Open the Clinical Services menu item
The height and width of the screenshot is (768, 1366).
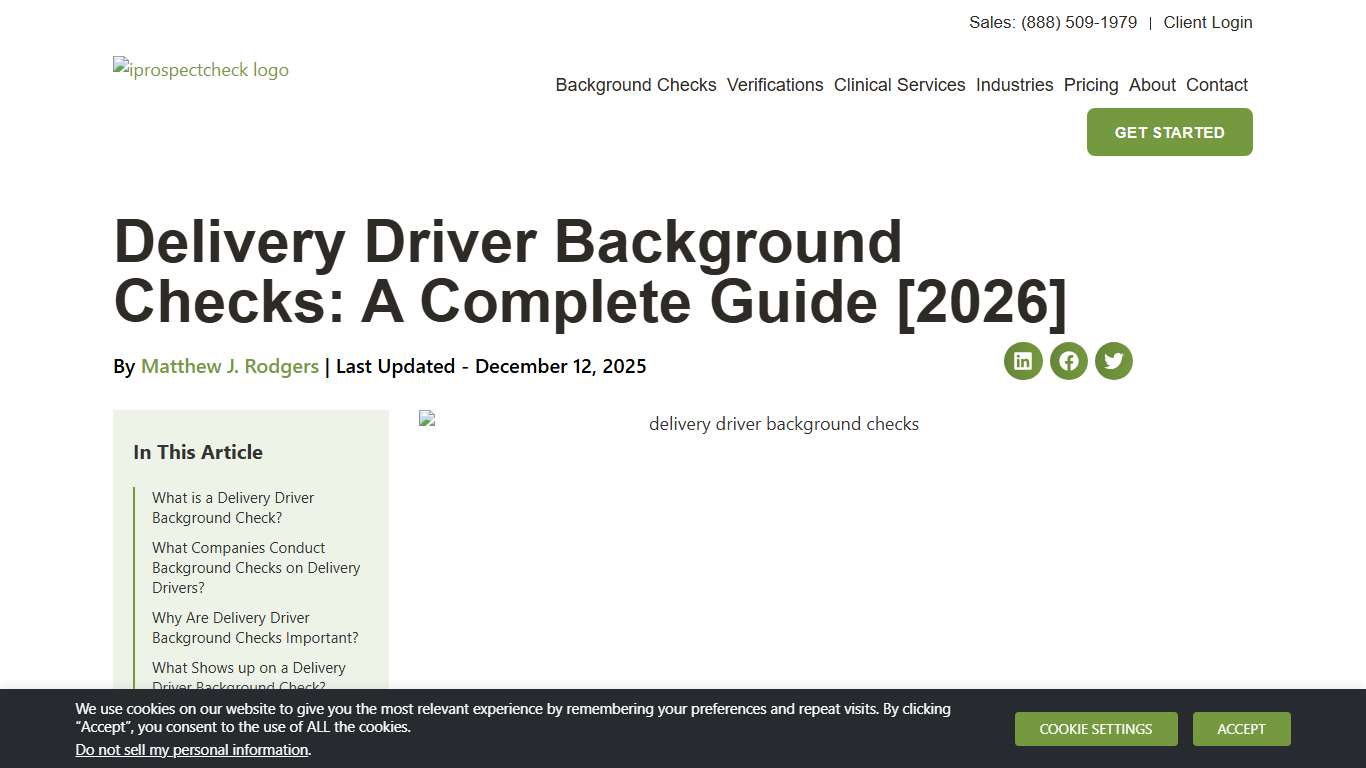pyautogui.click(x=899, y=85)
